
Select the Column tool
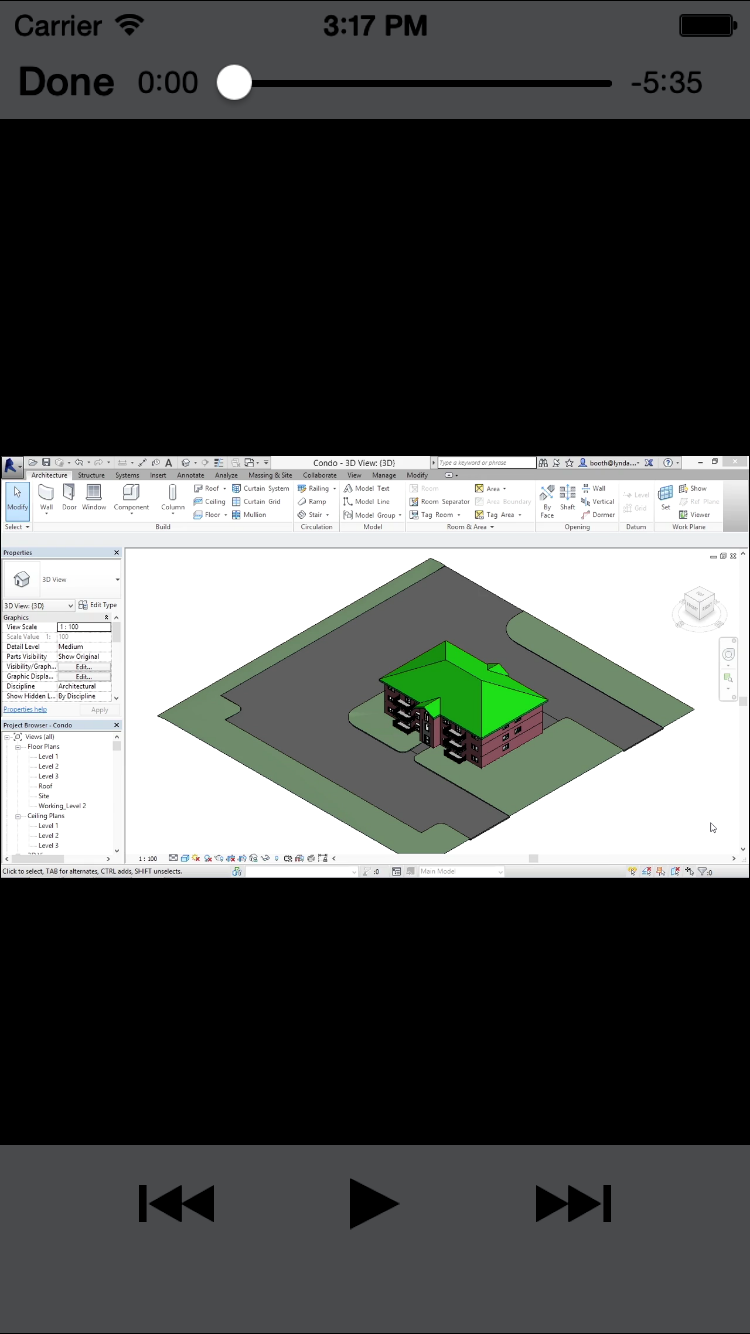click(173, 498)
